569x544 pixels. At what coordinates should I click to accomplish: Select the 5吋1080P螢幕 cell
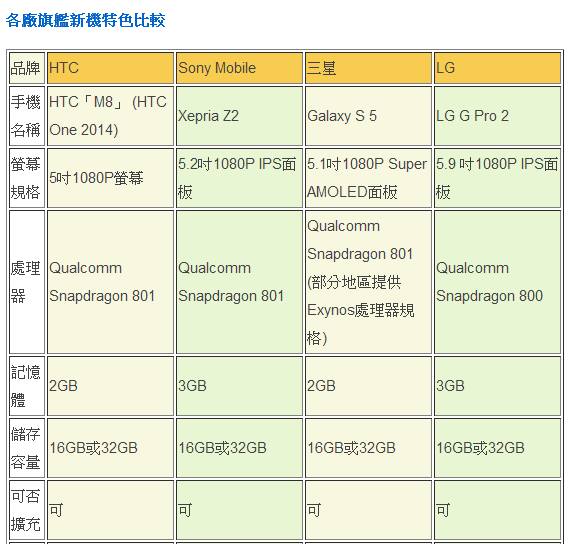[x=110, y=178]
